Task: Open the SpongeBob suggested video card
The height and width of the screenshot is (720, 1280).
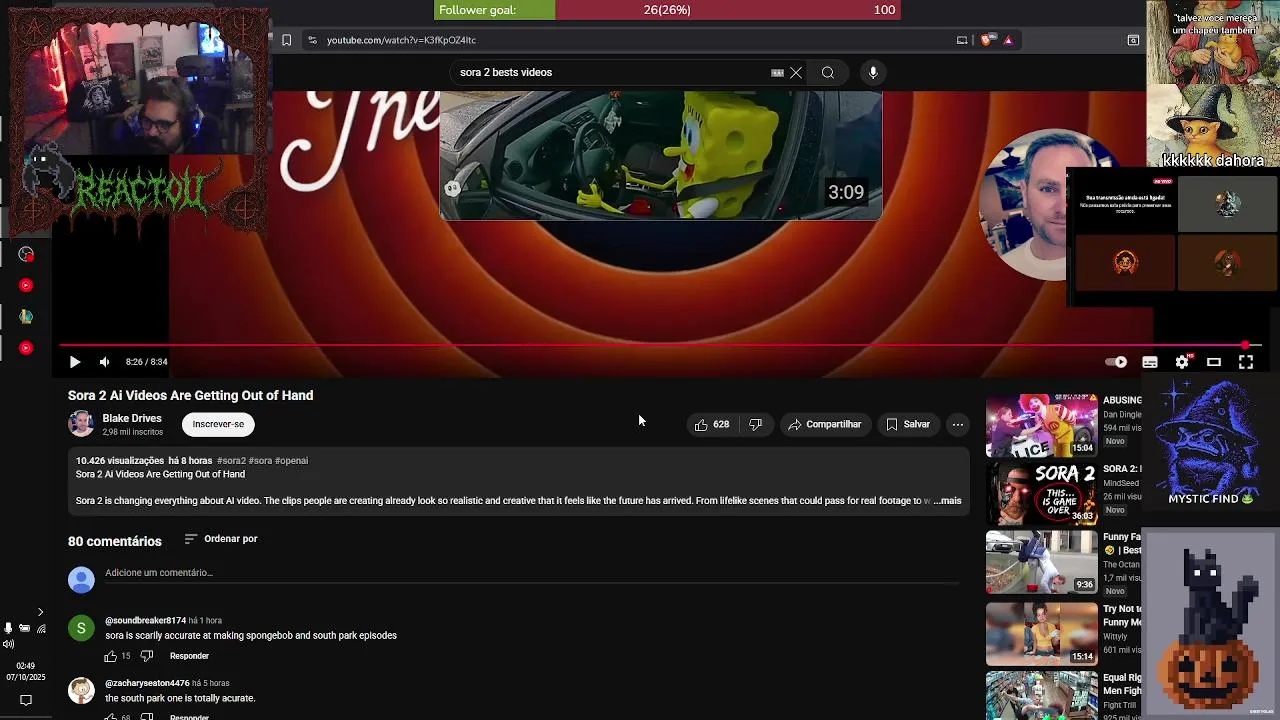Action: coord(661,155)
